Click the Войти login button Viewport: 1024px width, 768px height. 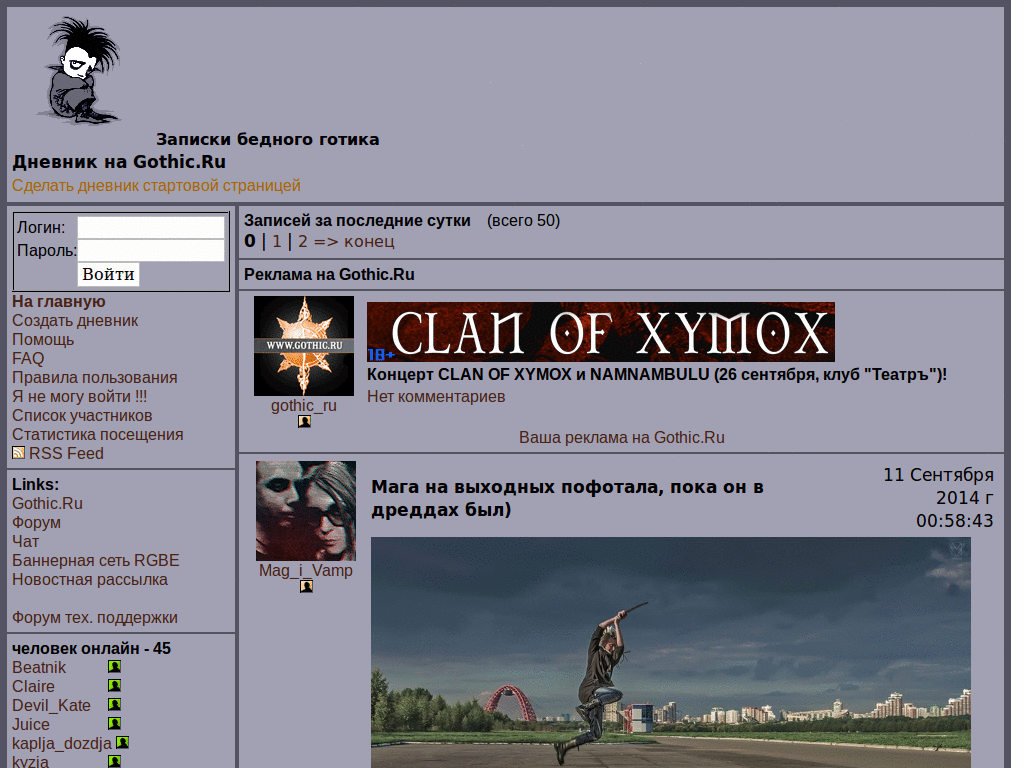pos(108,274)
